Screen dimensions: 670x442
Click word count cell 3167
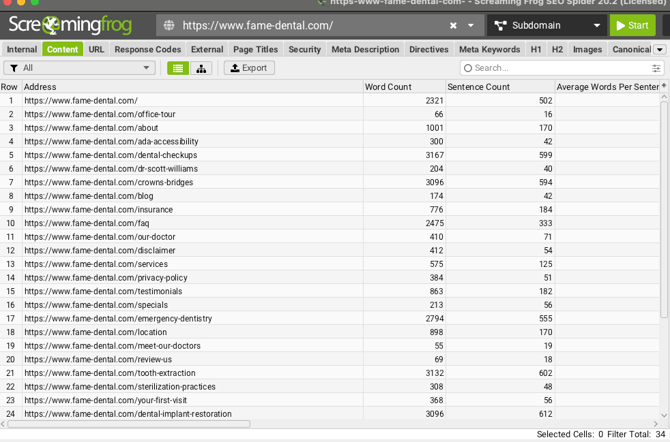404,155
